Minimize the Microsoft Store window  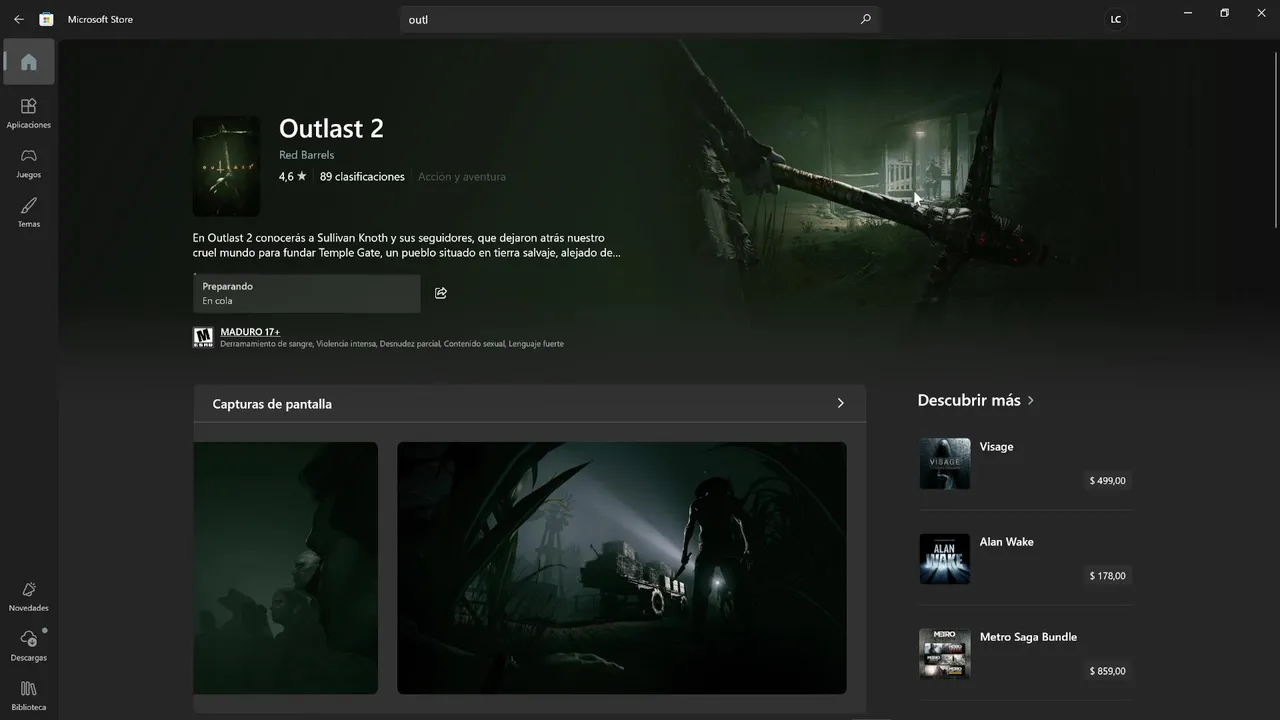click(x=1188, y=13)
